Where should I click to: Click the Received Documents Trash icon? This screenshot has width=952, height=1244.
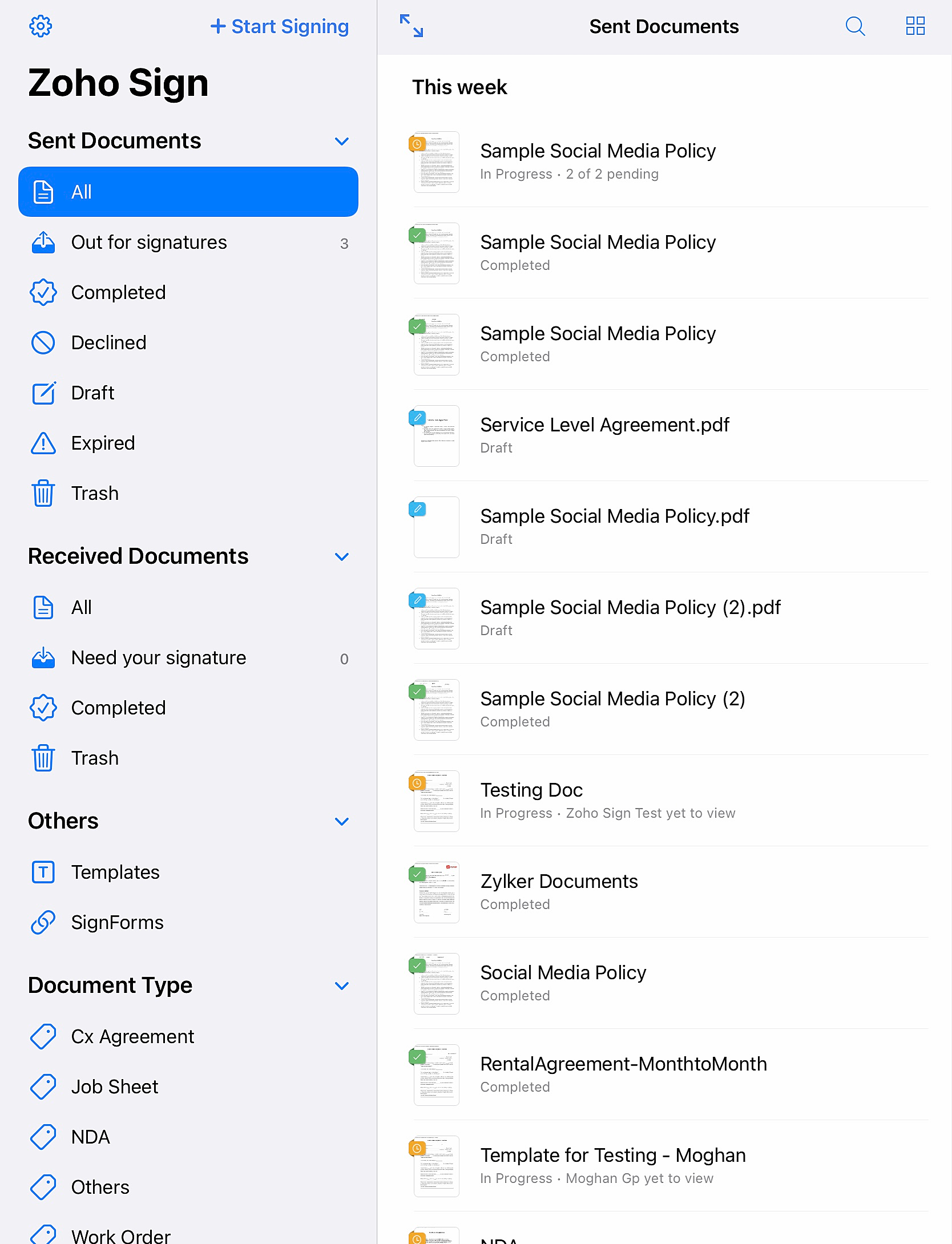coord(43,758)
